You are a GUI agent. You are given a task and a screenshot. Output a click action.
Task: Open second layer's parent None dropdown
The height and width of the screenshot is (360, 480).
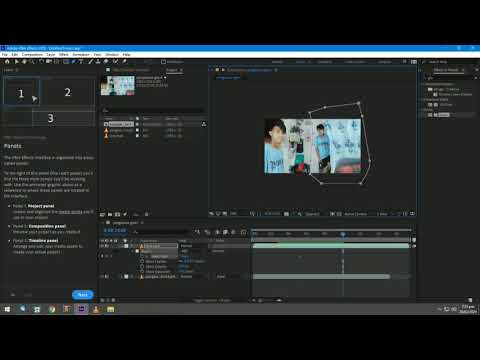click(229, 276)
